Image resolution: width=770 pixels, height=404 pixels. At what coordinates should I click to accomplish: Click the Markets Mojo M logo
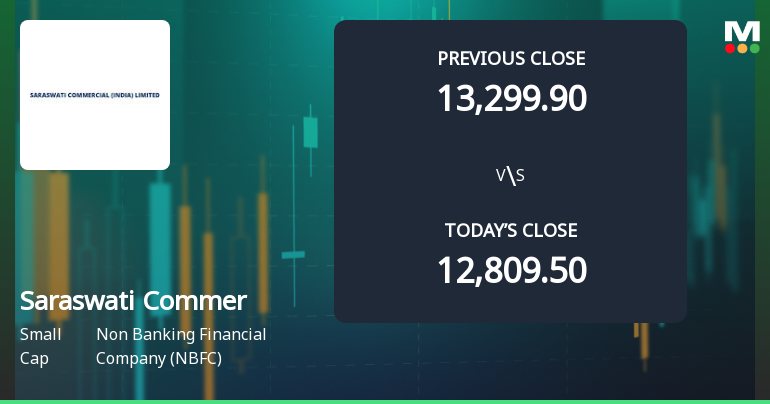tap(741, 31)
